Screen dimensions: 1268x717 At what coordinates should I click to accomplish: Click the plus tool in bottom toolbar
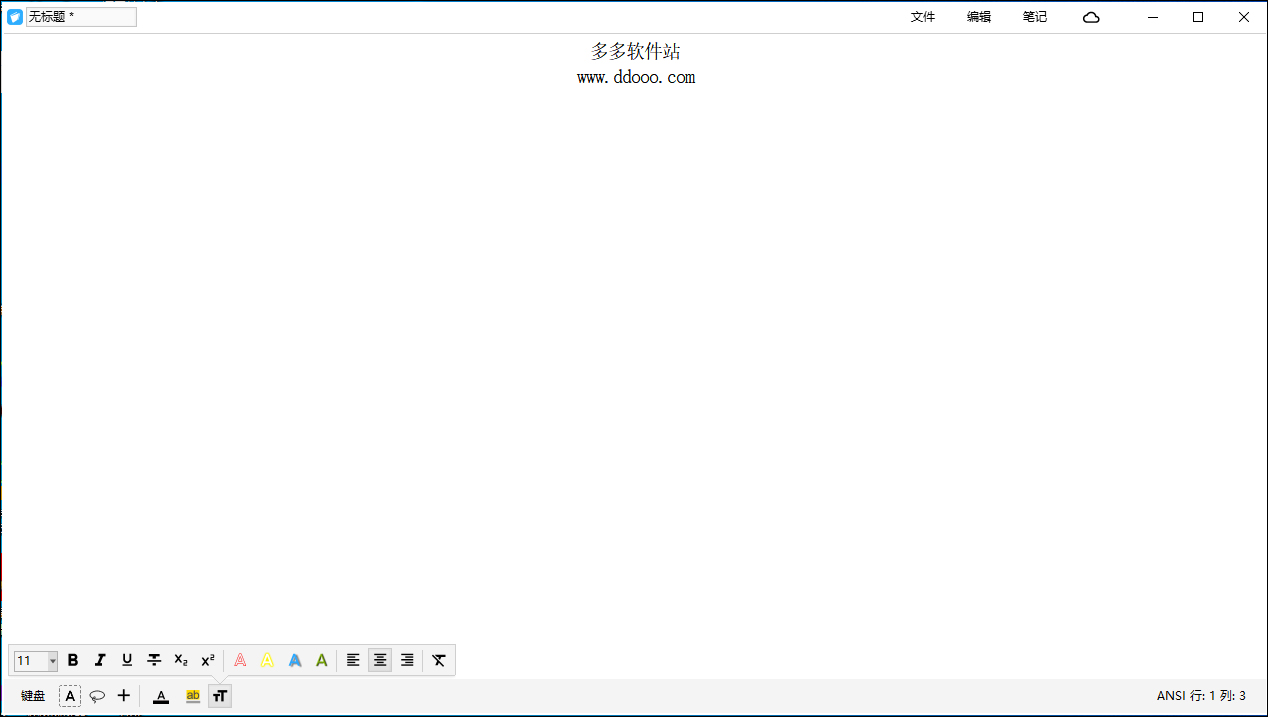pos(123,695)
